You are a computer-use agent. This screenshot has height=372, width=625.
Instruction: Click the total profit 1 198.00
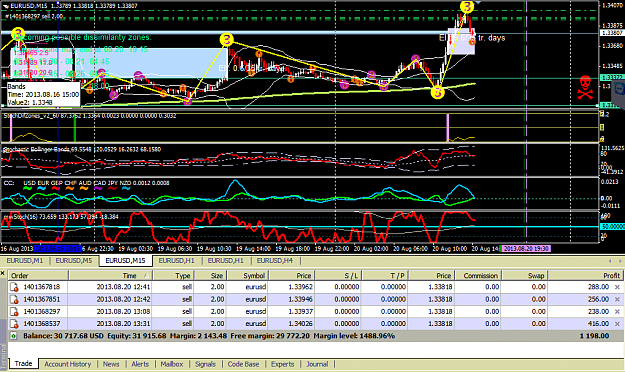[594, 336]
